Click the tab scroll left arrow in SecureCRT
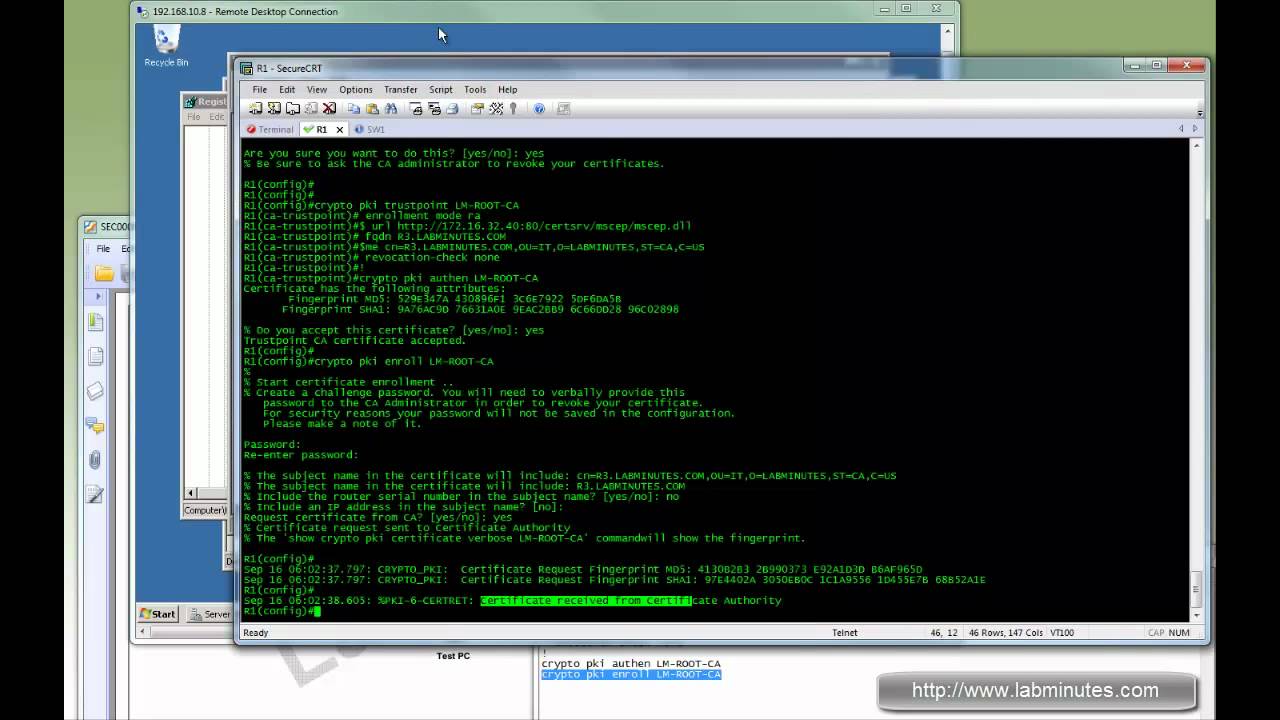Screen dimensions: 1280x720 [x=1181, y=129]
